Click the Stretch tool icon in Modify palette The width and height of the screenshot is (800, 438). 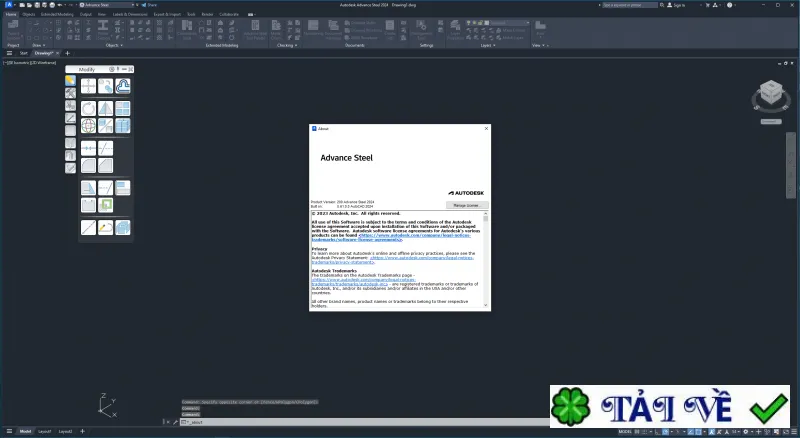[88, 188]
